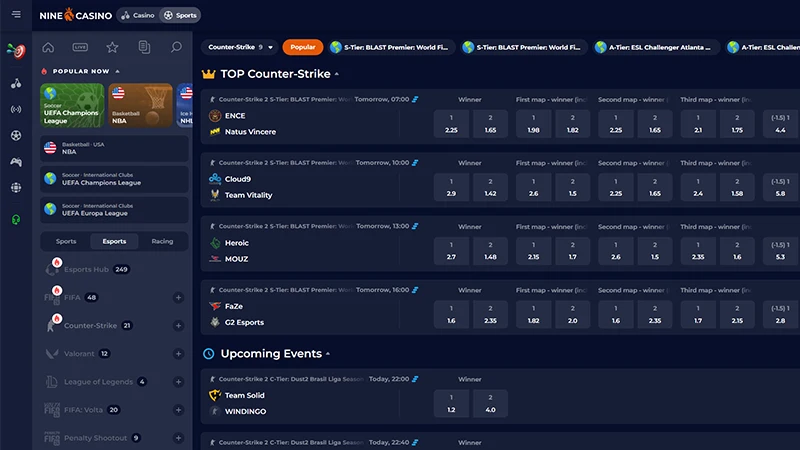800x450 pixels.
Task: Collapse the Upcoming Events section
Action: [x=327, y=354]
